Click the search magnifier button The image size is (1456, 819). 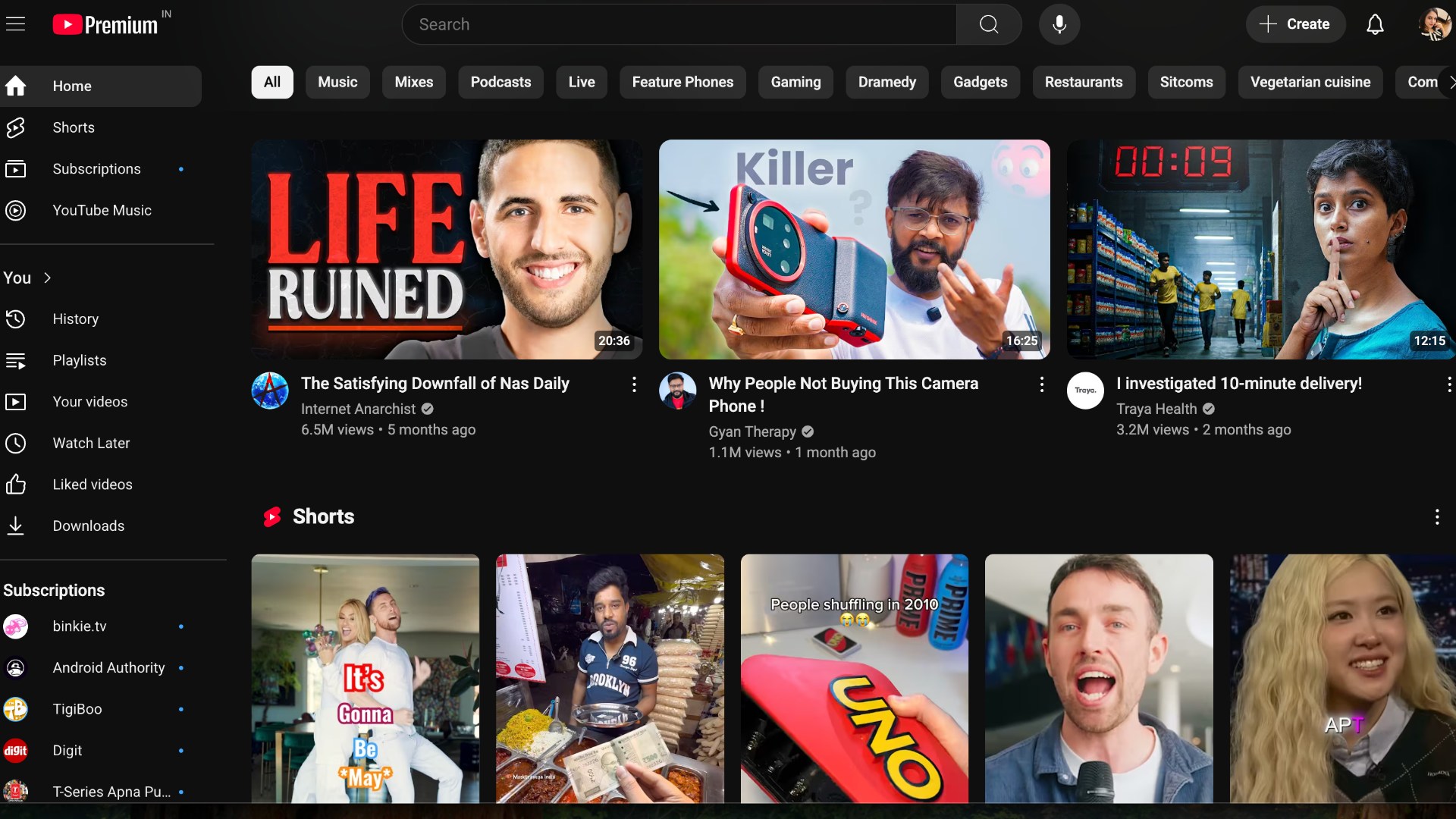pos(988,24)
